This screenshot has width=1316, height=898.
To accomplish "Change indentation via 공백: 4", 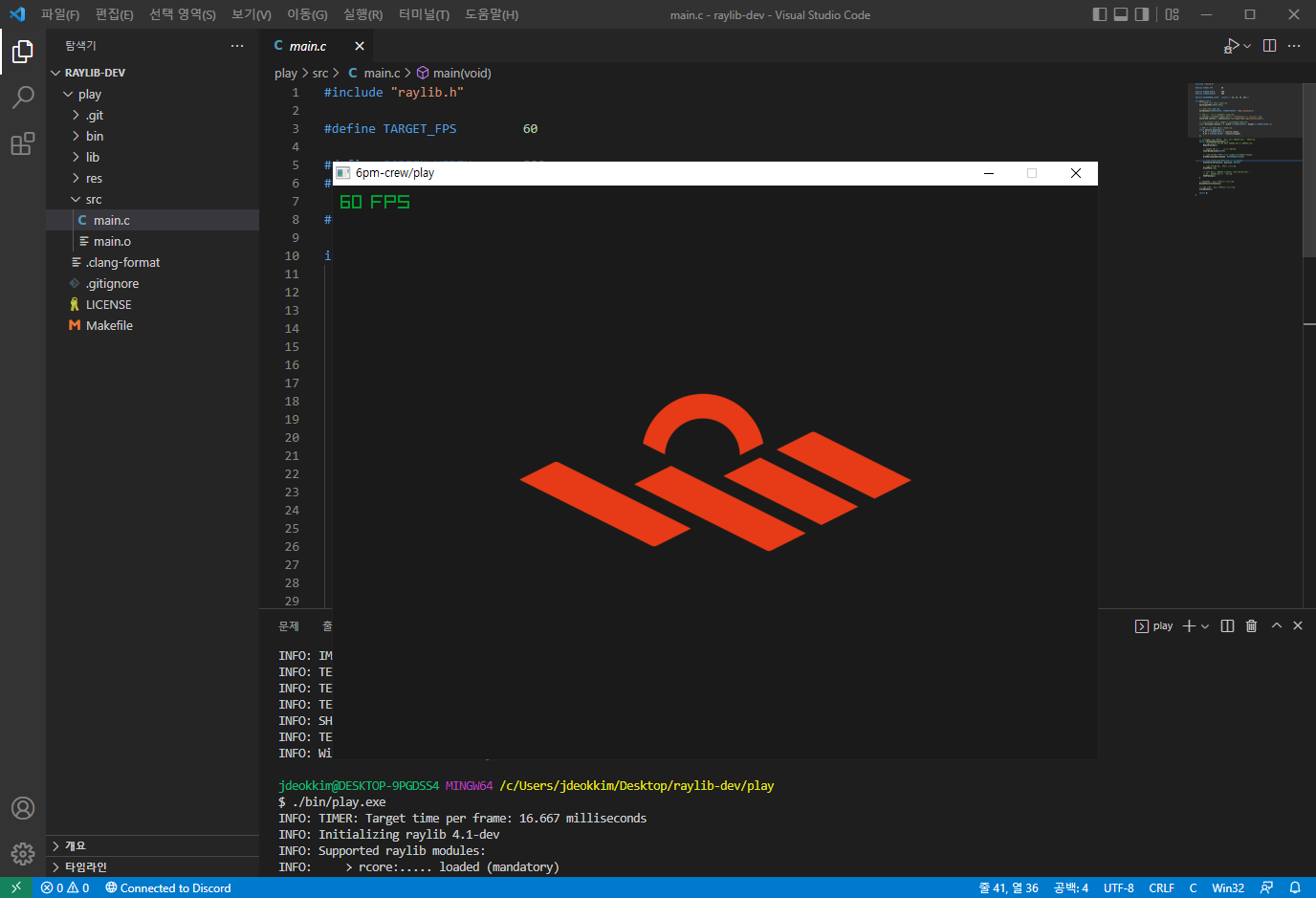I will point(1071,887).
